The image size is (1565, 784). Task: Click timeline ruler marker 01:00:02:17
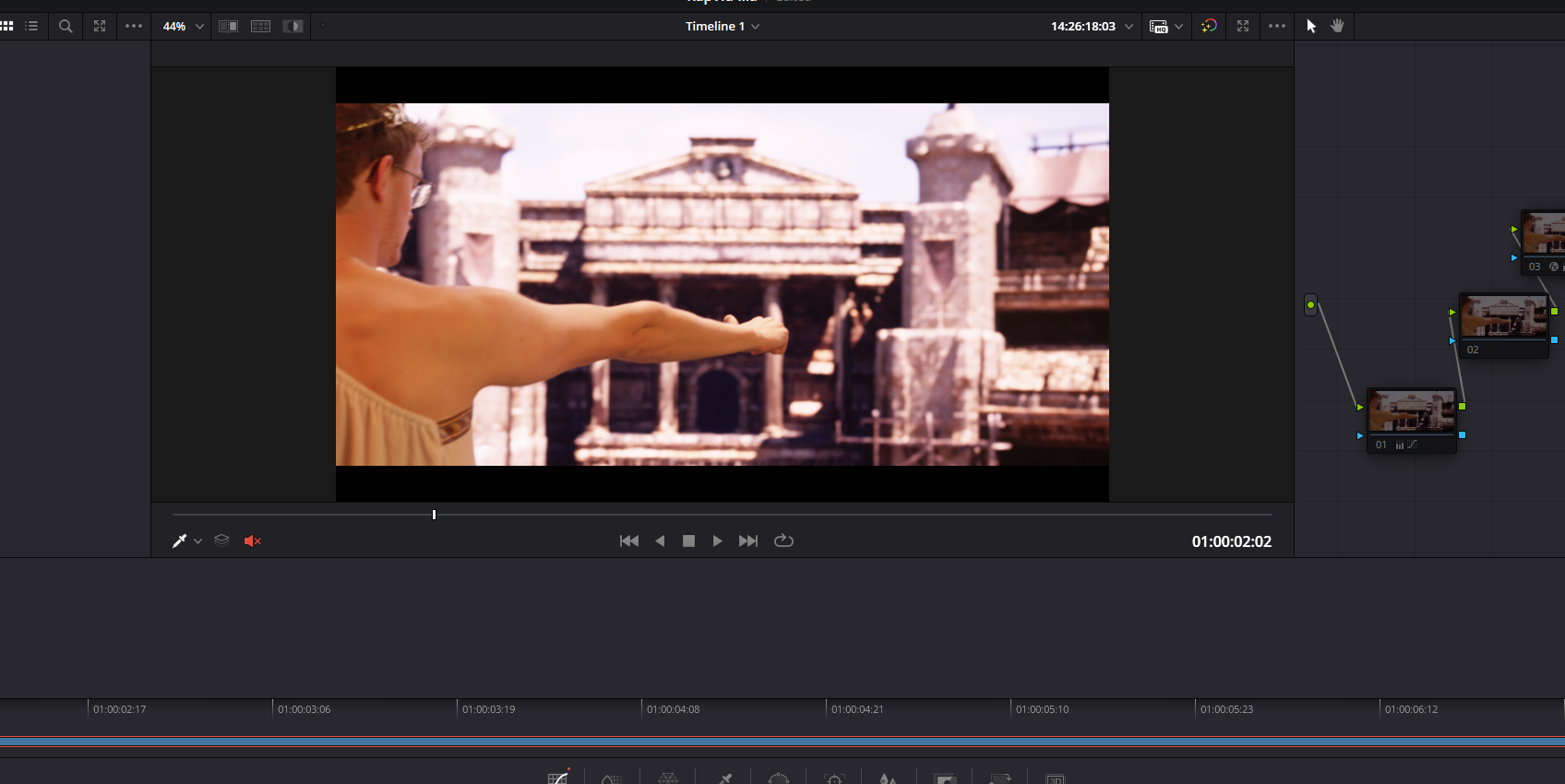119,709
